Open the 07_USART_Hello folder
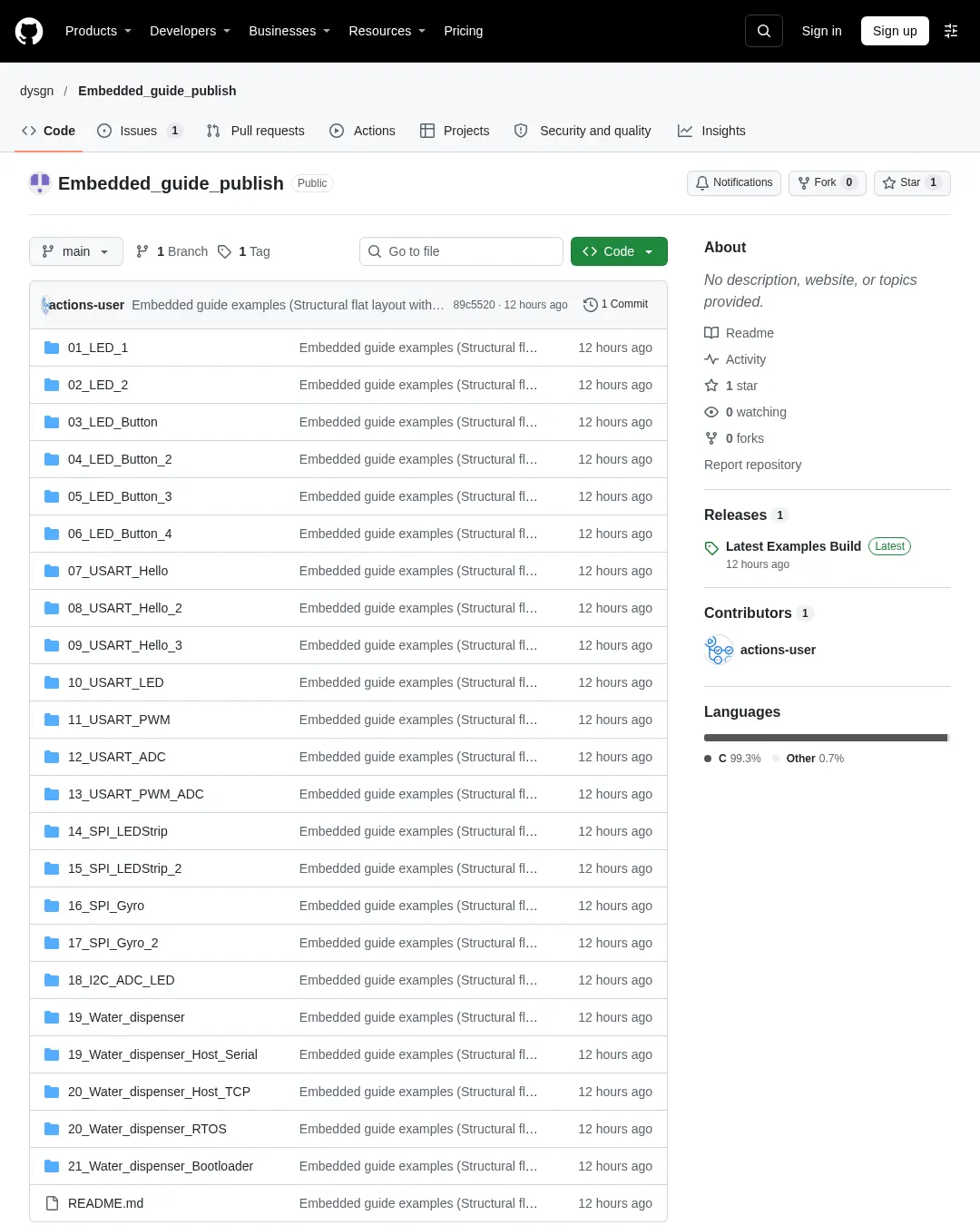Image resolution: width=980 pixels, height=1225 pixels. pos(118,571)
